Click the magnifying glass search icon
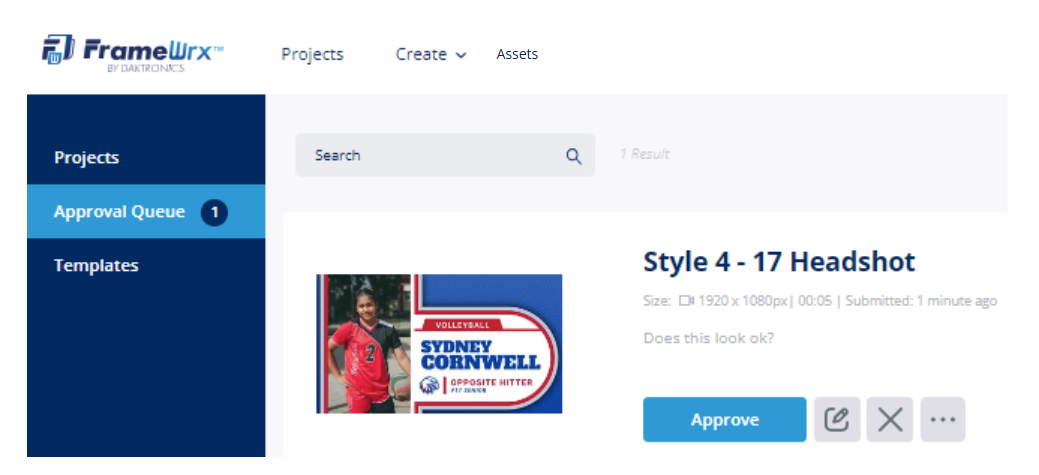 tap(573, 156)
